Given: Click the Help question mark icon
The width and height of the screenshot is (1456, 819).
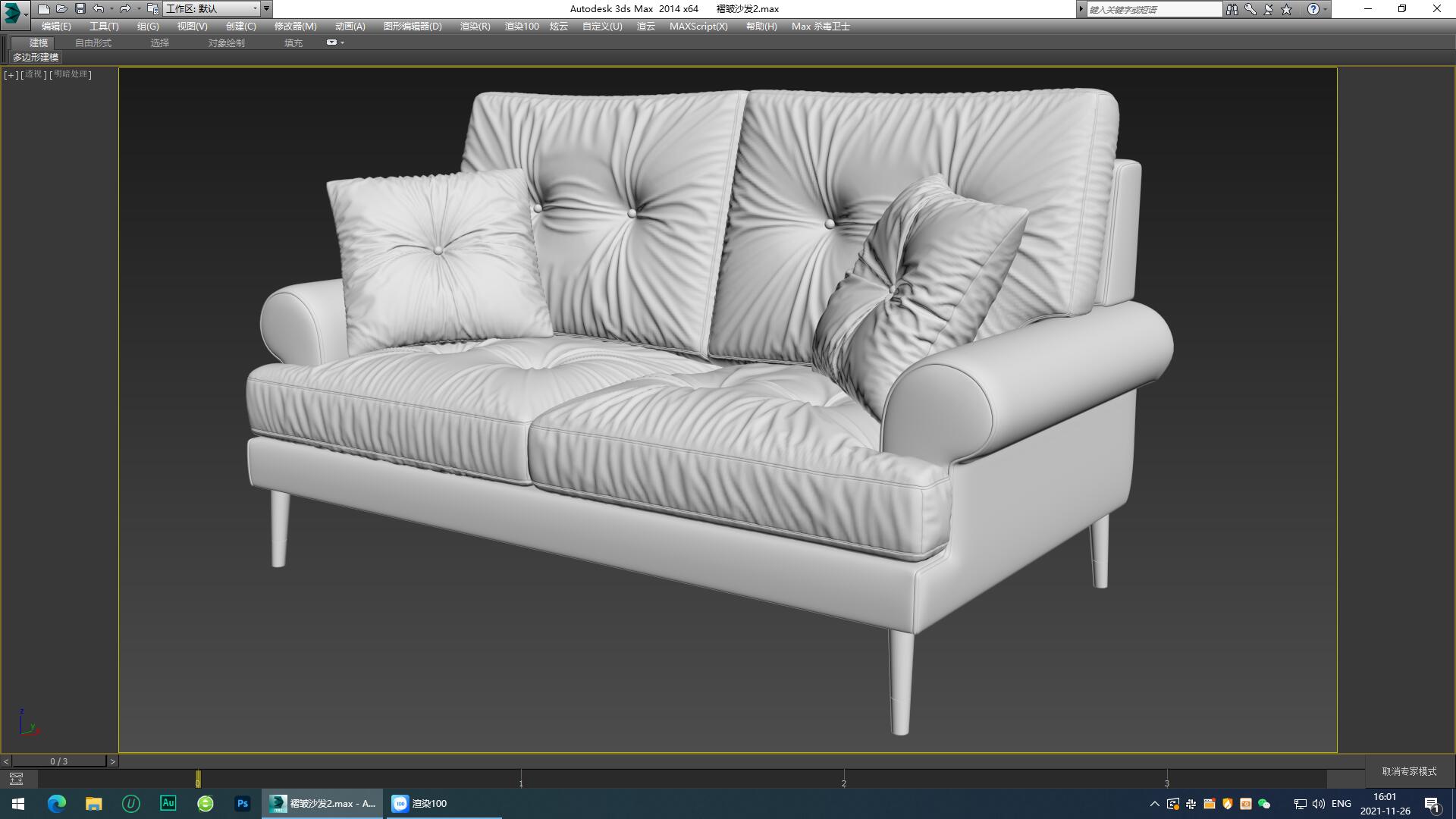Looking at the screenshot, I should click(x=1313, y=9).
